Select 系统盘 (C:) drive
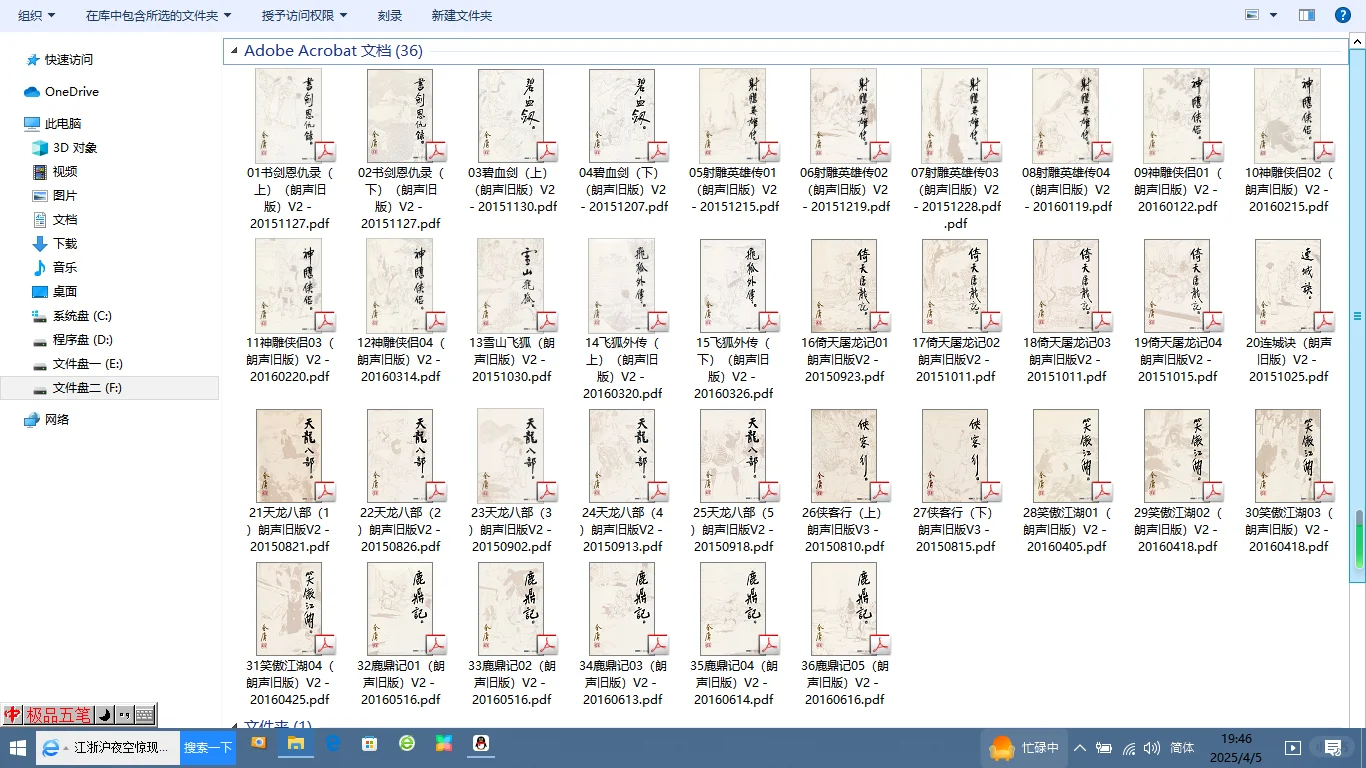This screenshot has height=768, width=1366. (x=72, y=316)
